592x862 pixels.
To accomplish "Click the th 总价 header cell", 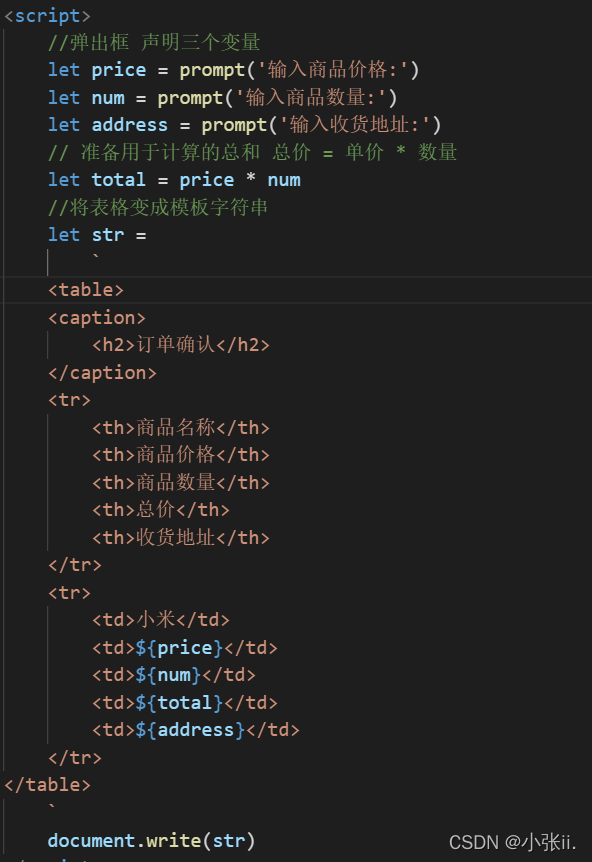I will pyautogui.click(x=161, y=510).
